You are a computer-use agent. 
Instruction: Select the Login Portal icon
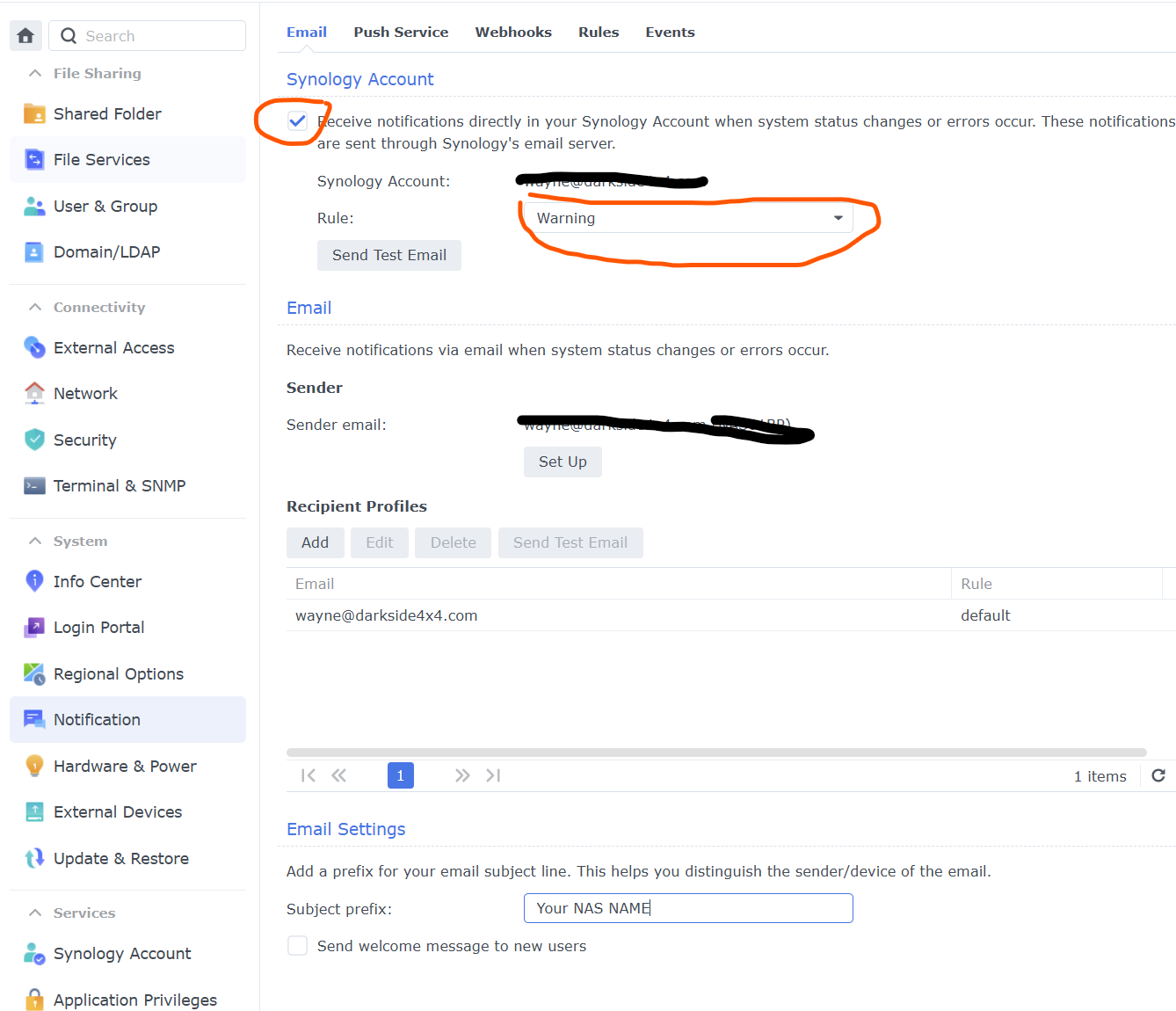coord(34,627)
